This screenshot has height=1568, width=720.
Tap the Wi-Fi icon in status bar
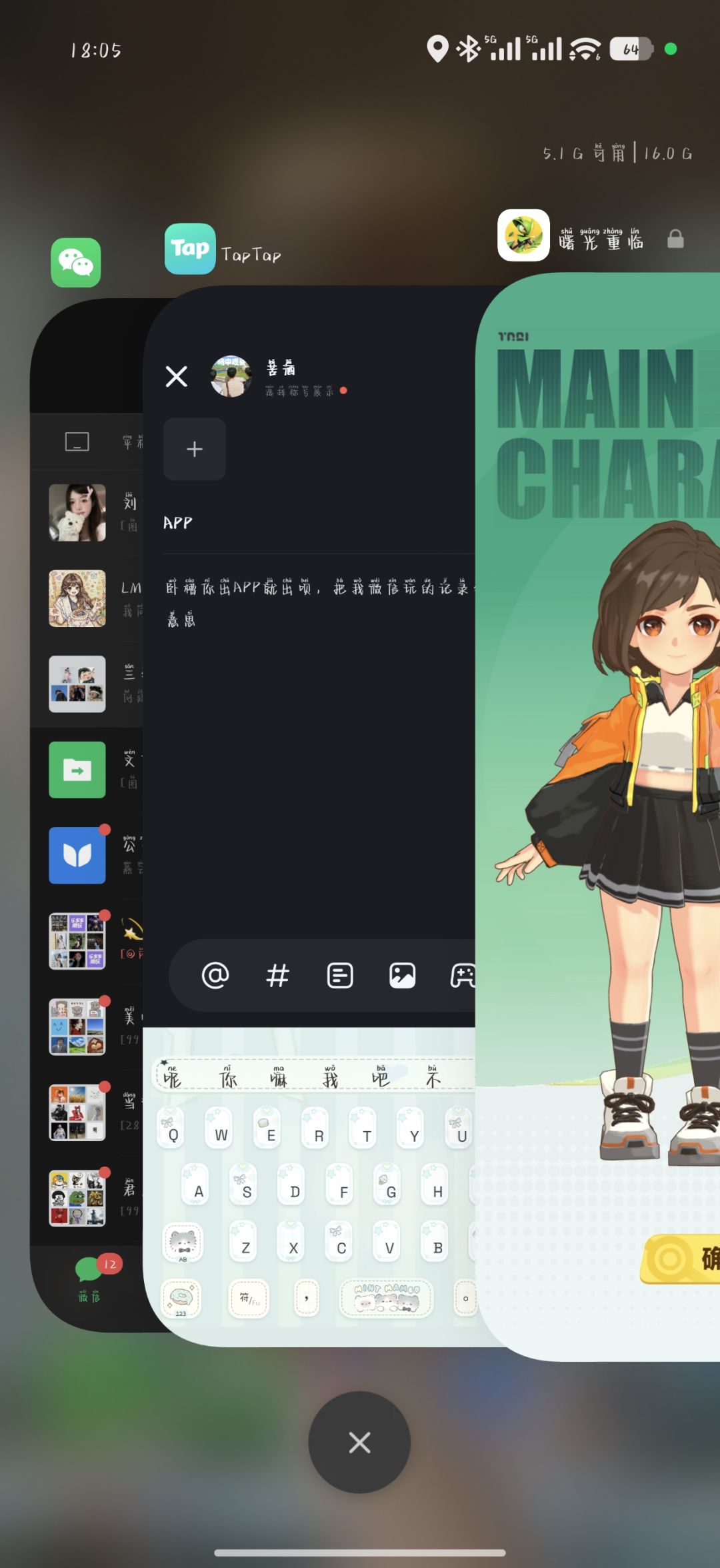click(x=585, y=49)
